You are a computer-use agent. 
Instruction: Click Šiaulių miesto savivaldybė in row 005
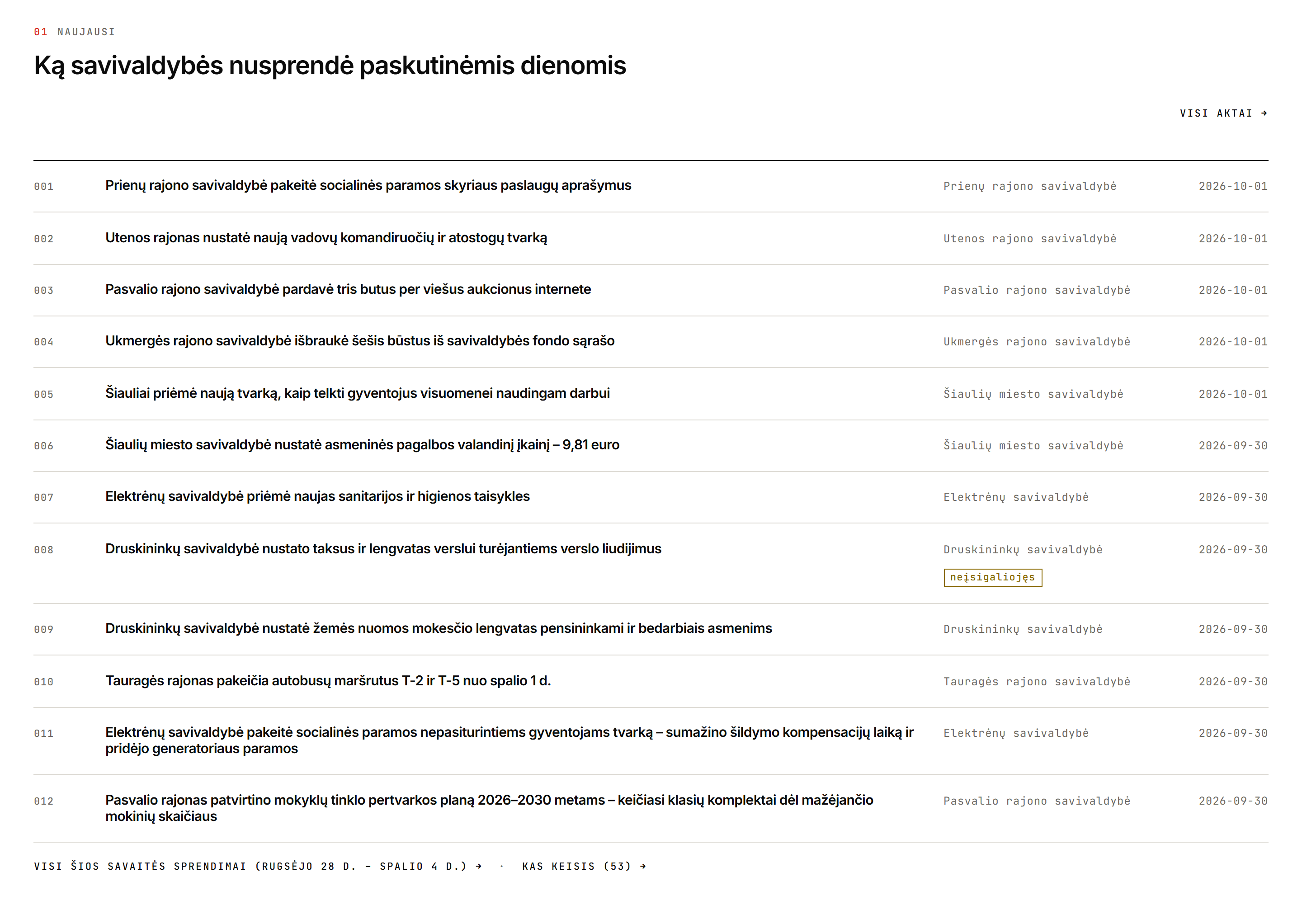pos(1033,394)
